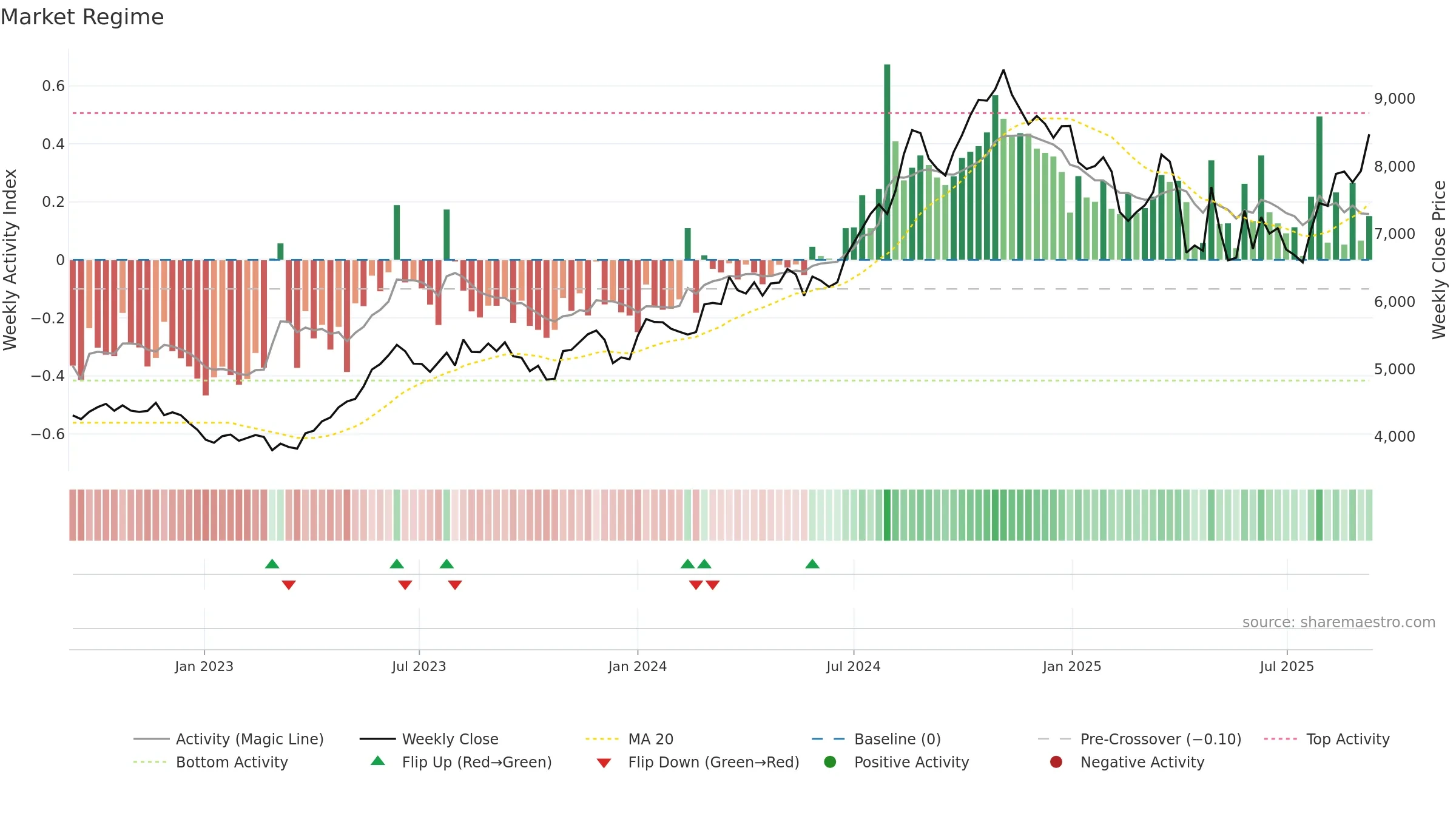Click the Positive Activity green circle legend icon
1456x819 pixels.
tap(830, 762)
